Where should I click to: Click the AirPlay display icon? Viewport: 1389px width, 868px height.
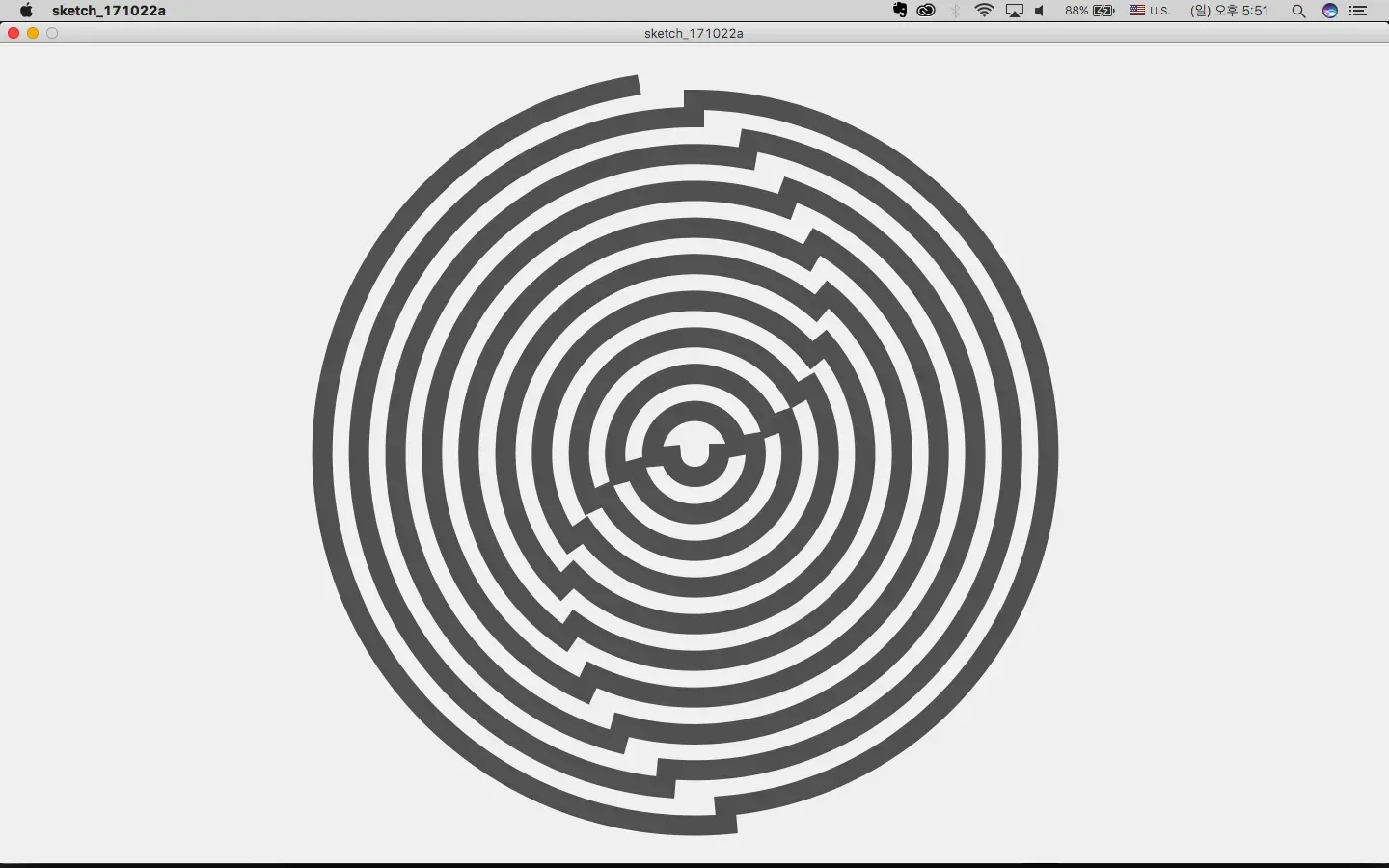pos(1014,11)
